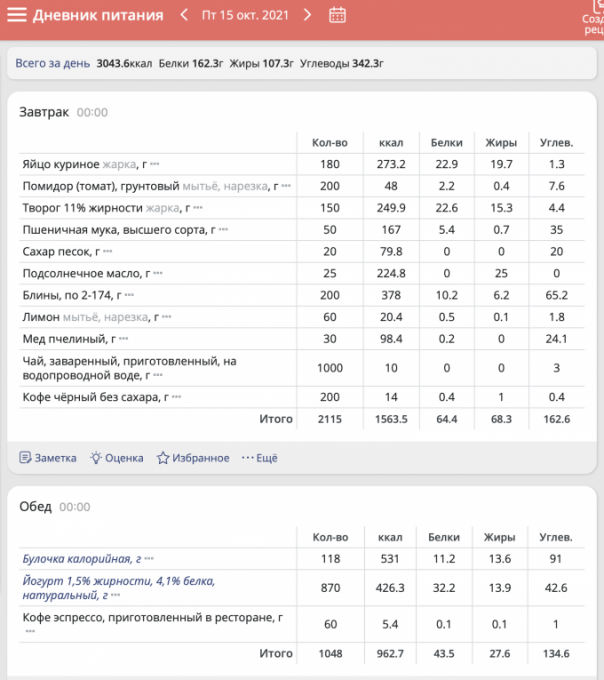604x680 pixels.
Task: Open options dots next to Яйцо куриное
Action: [x=155, y=164]
